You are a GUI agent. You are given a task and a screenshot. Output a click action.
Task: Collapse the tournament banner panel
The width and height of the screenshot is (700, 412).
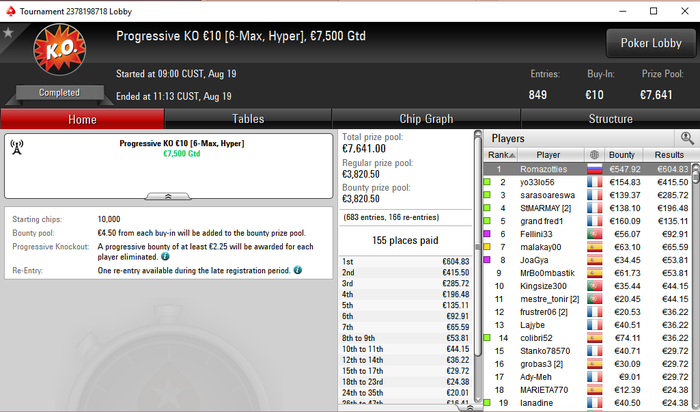[x=168, y=196]
